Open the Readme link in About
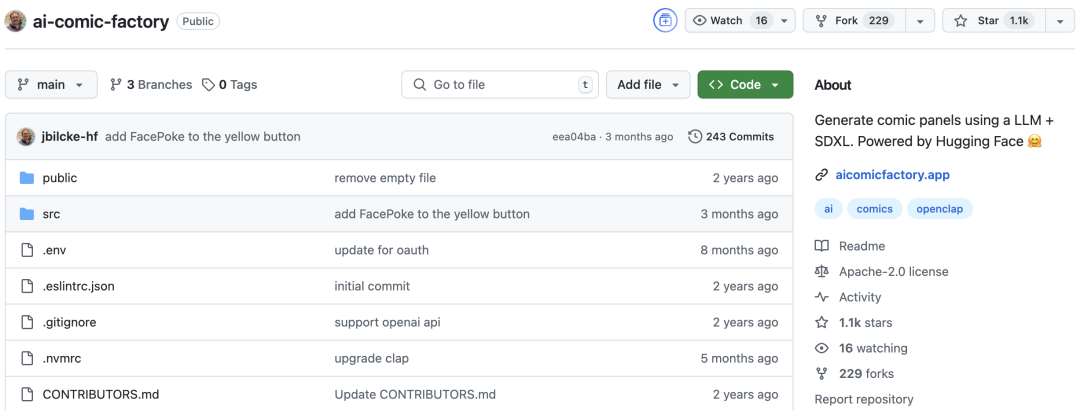 click(850, 246)
